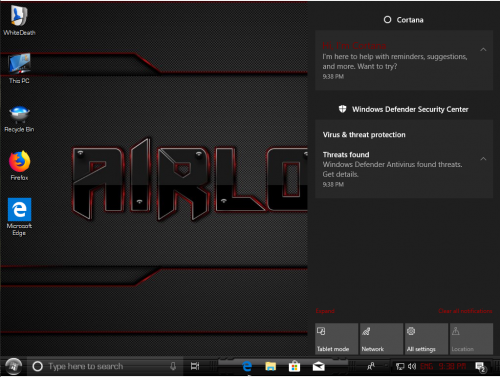Click the 9:38 PM taskbar clock
This screenshot has width=500, height=377.
452,367
